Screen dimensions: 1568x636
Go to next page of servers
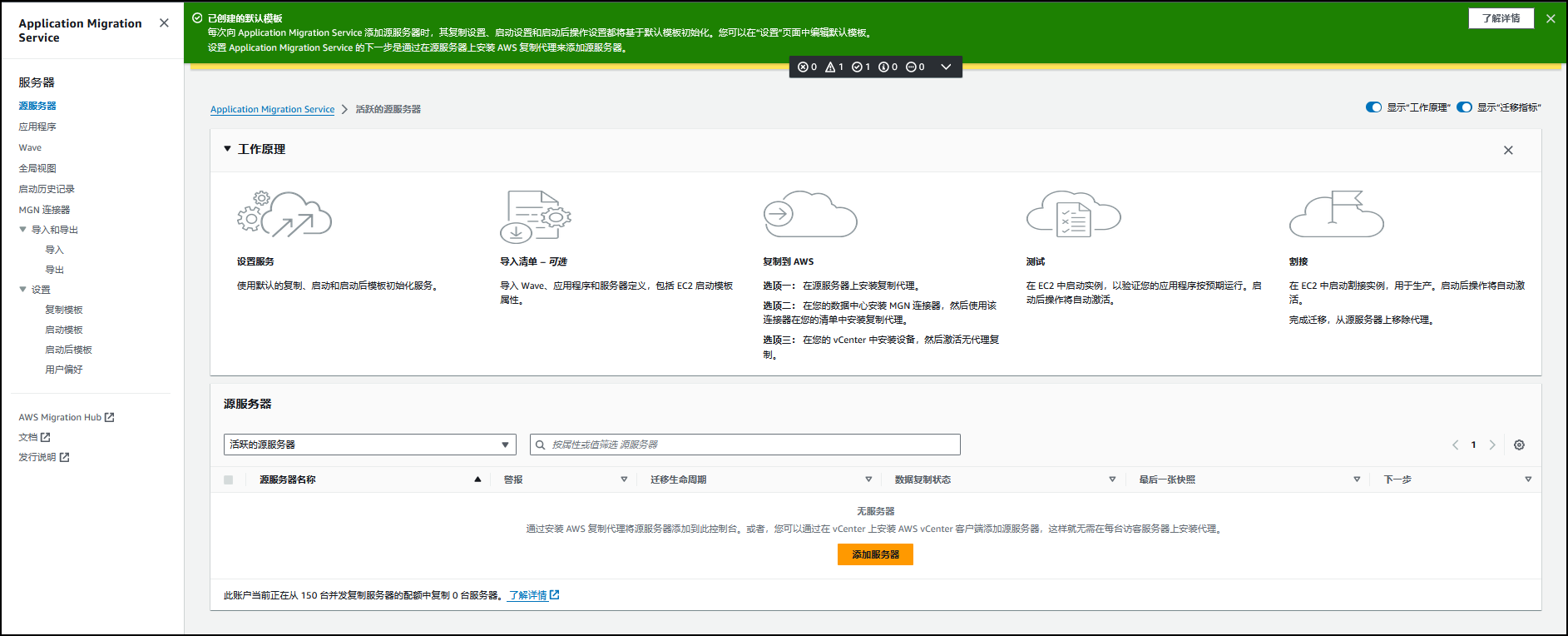[x=1492, y=445]
